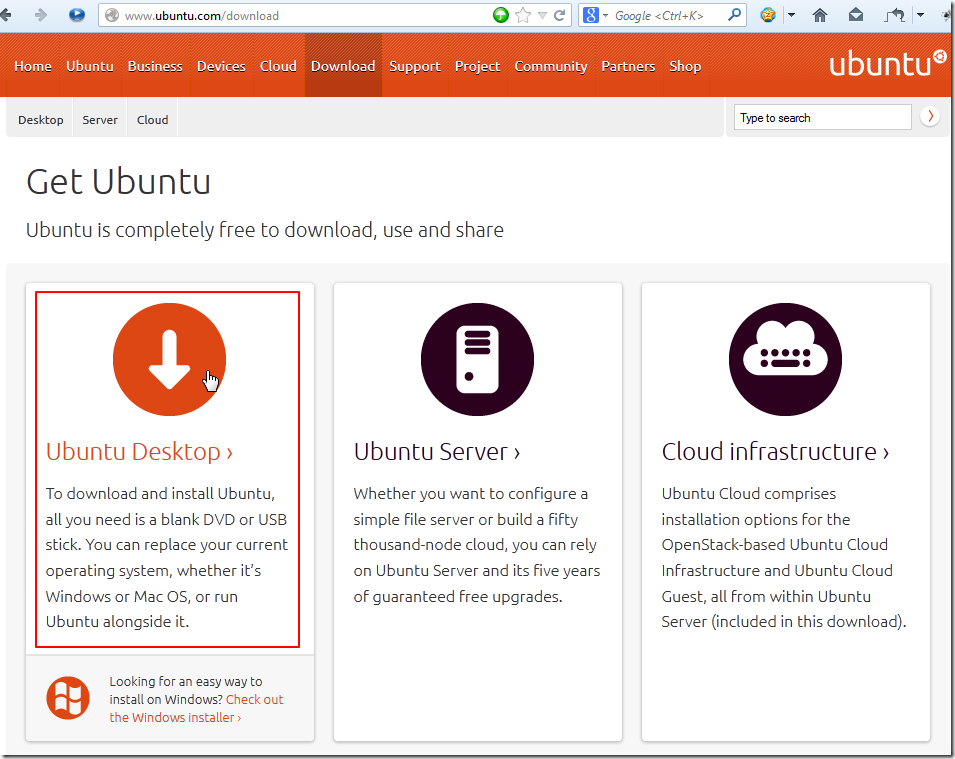955x759 pixels.
Task: Submit search with the orange arrow button
Action: [x=930, y=116]
